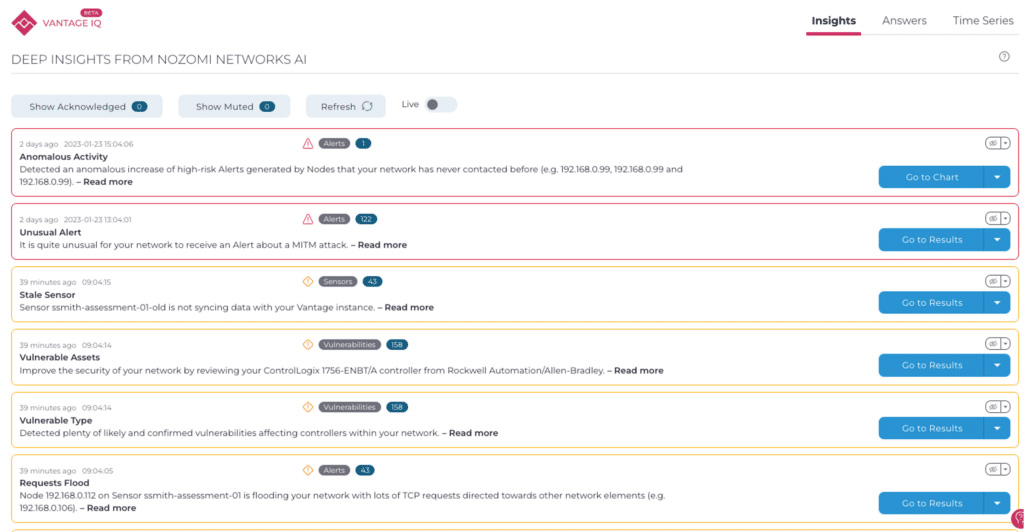The image size is (1024, 532).
Task: Click the Refresh button
Action: [x=345, y=106]
